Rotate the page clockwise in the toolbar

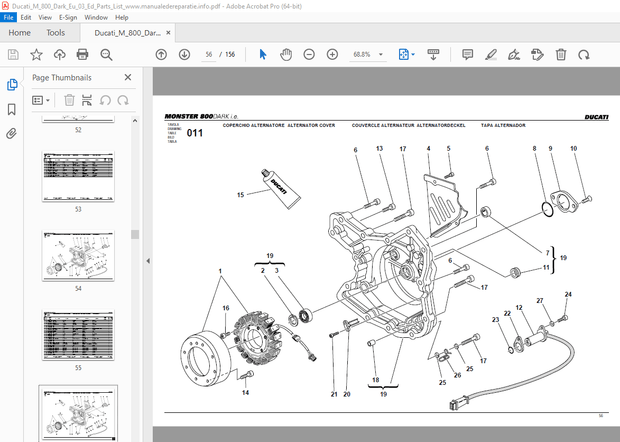pos(584,55)
